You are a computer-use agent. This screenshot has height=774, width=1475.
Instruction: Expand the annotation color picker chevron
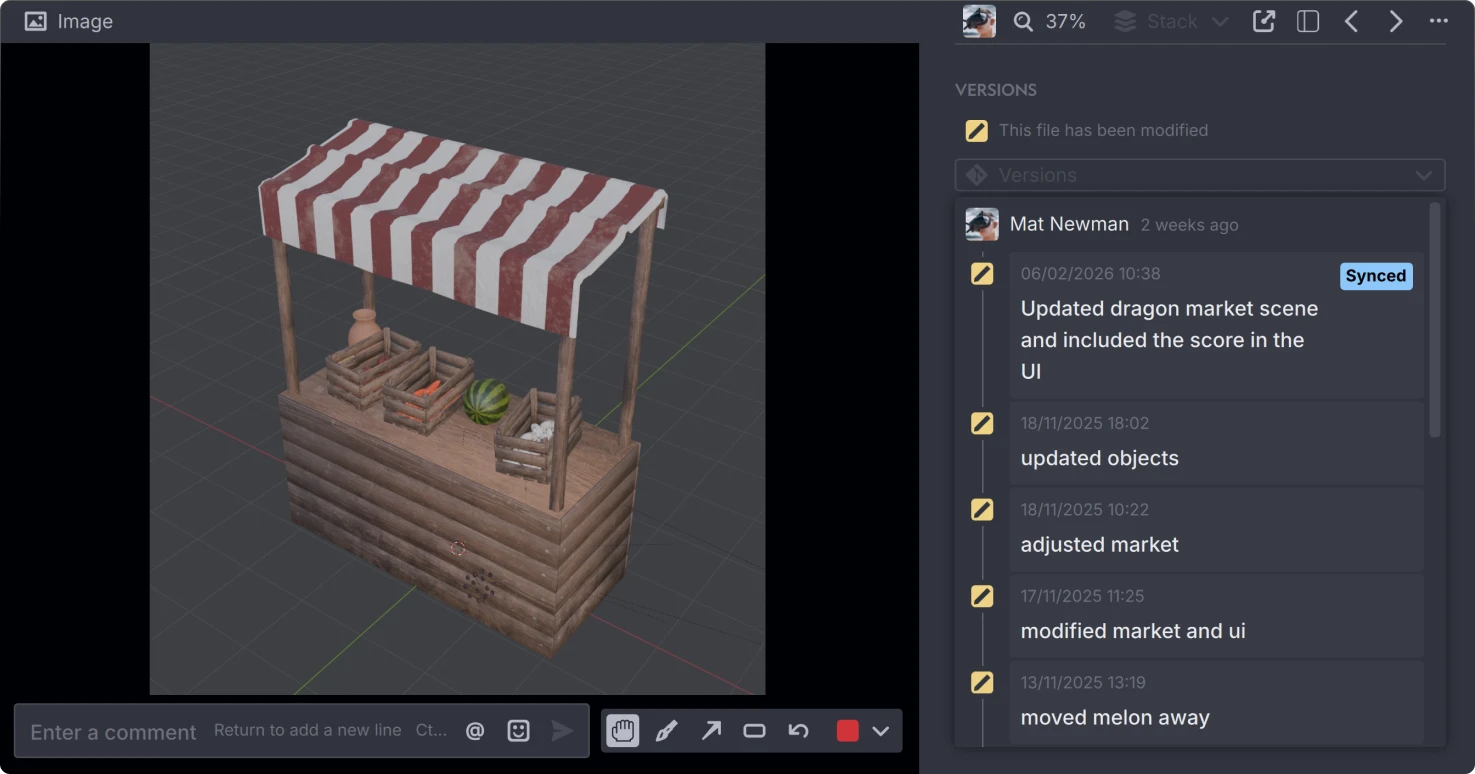pos(880,730)
